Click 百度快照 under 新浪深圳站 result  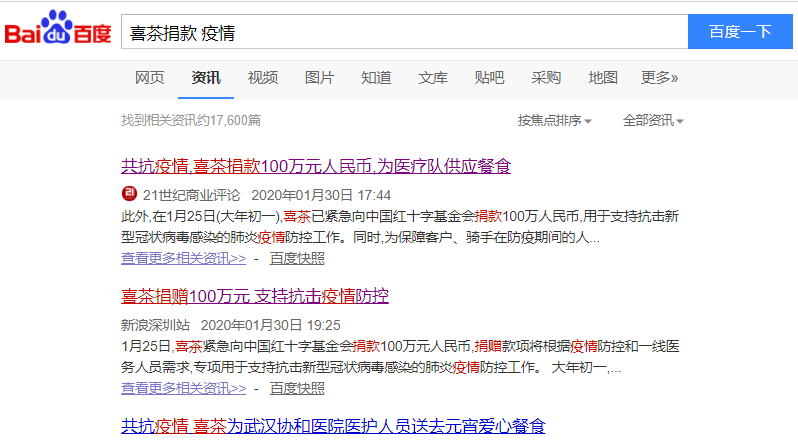(x=297, y=389)
